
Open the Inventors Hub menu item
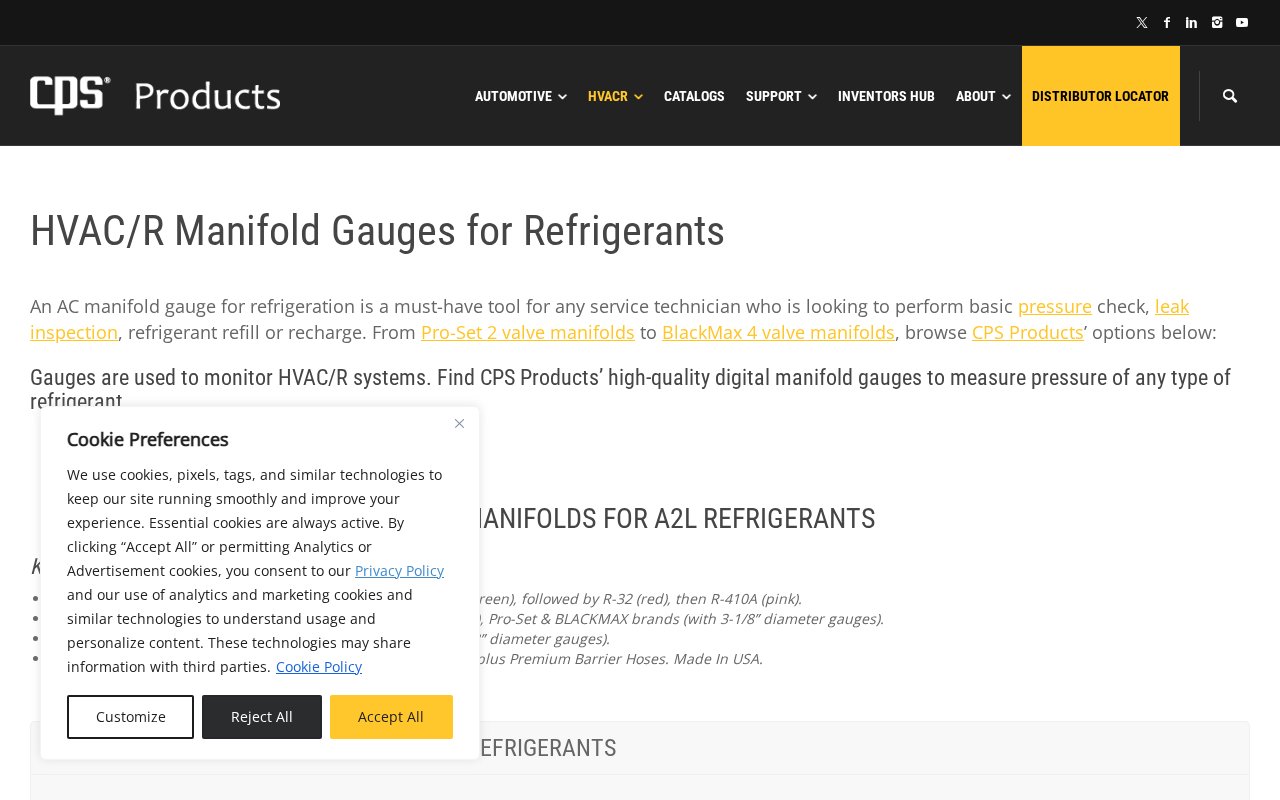click(886, 96)
